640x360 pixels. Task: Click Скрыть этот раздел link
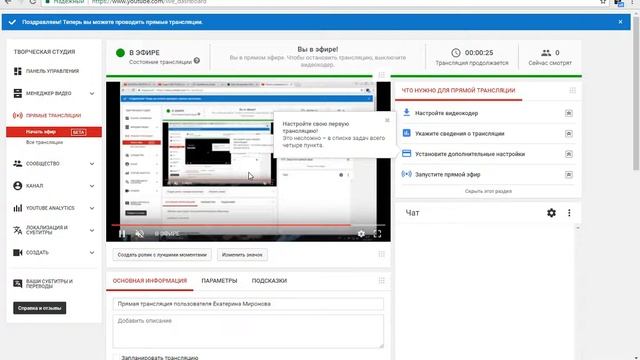pyautogui.click(x=488, y=191)
